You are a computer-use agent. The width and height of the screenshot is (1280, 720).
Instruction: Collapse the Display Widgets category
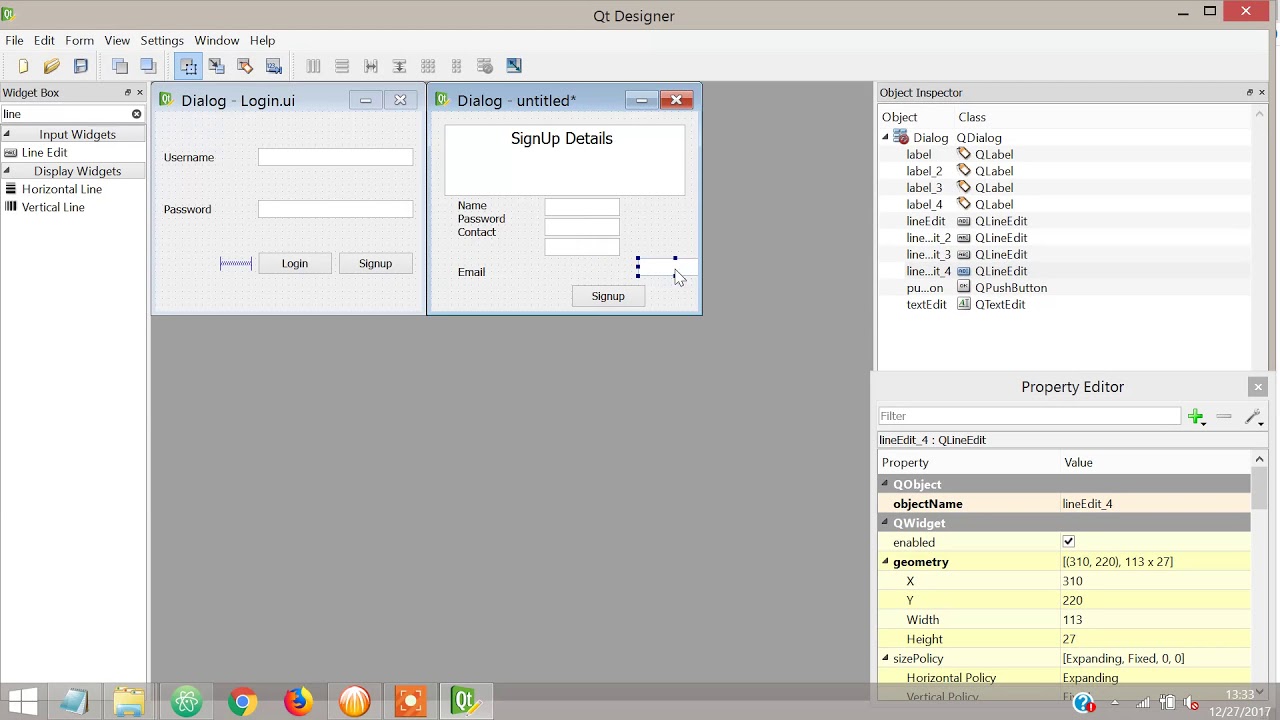7,171
